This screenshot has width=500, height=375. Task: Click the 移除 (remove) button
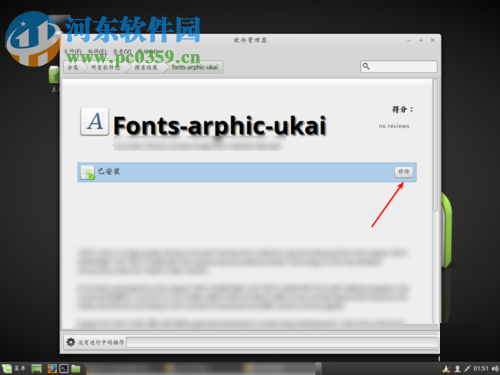pyautogui.click(x=404, y=172)
